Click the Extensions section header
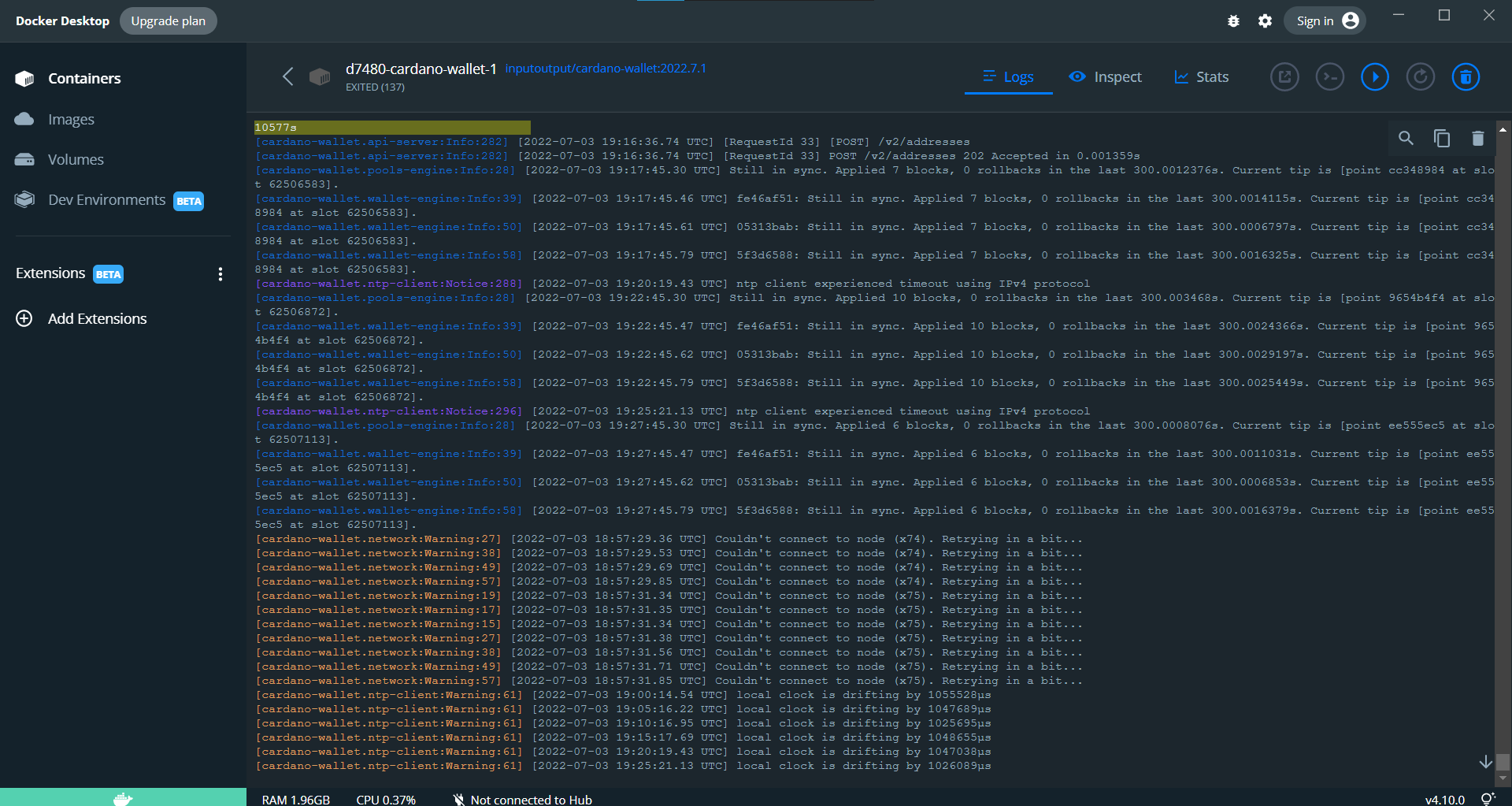Viewport: 1512px width, 806px height. pos(50,273)
